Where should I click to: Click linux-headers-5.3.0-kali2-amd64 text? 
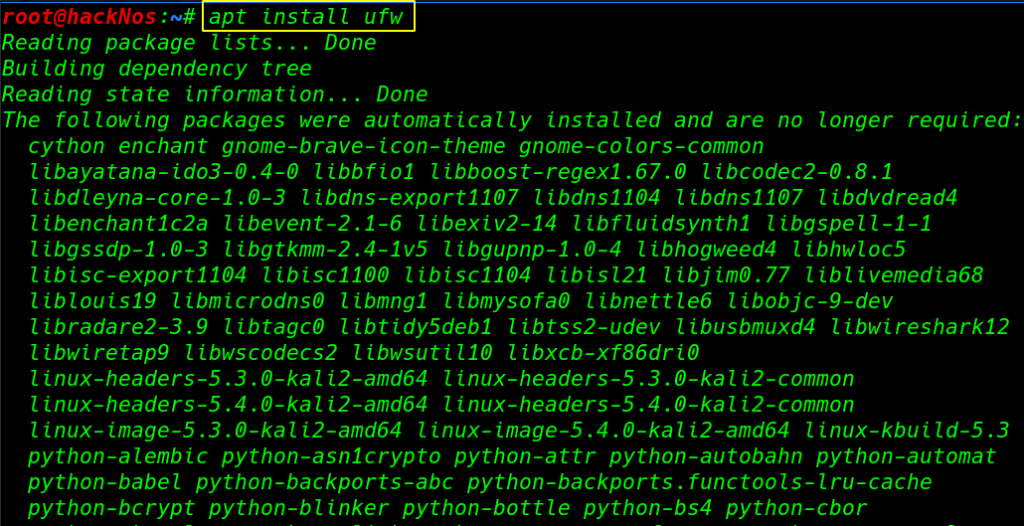click(x=228, y=379)
